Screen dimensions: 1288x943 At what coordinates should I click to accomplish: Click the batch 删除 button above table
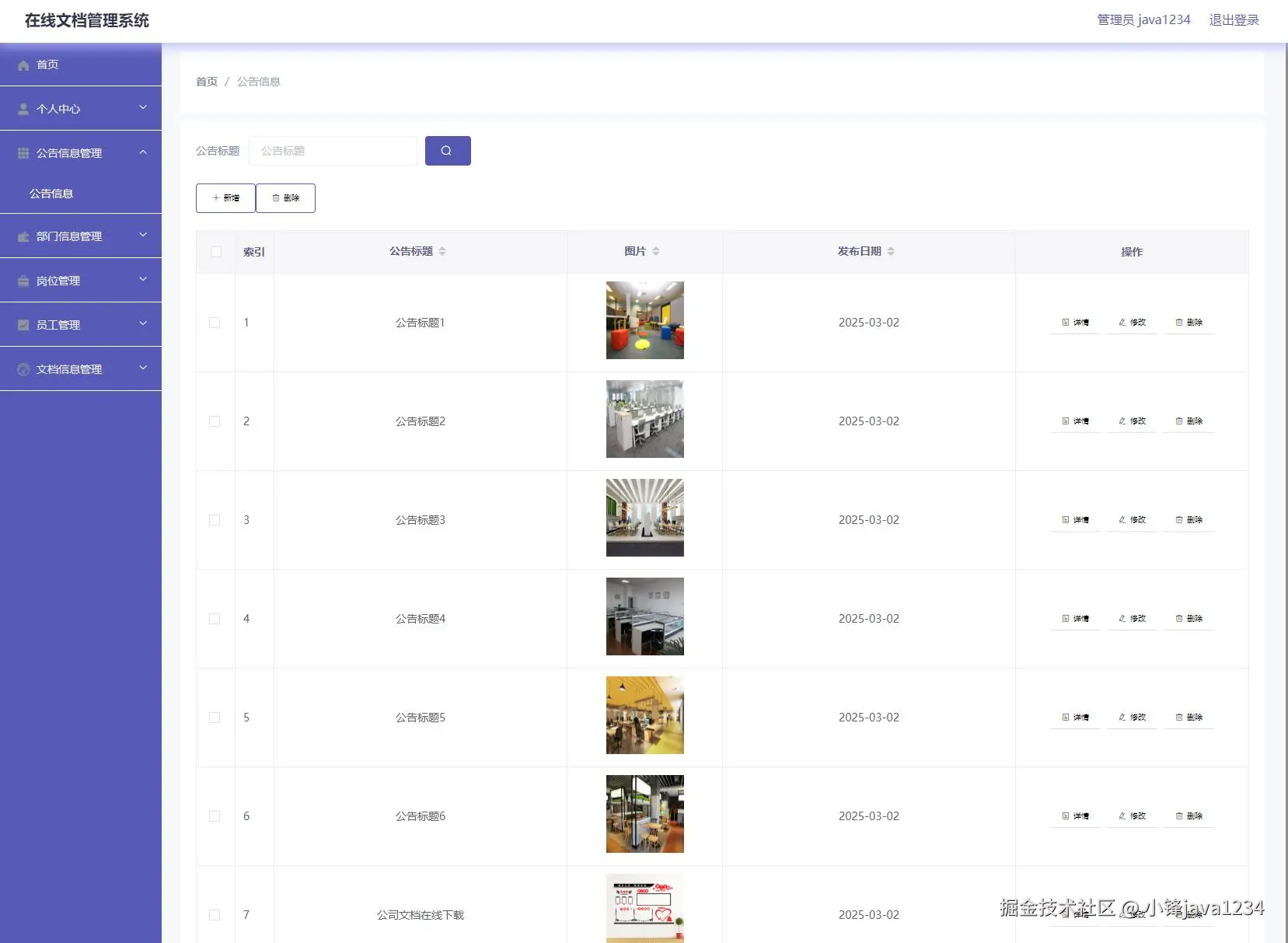[x=285, y=198]
